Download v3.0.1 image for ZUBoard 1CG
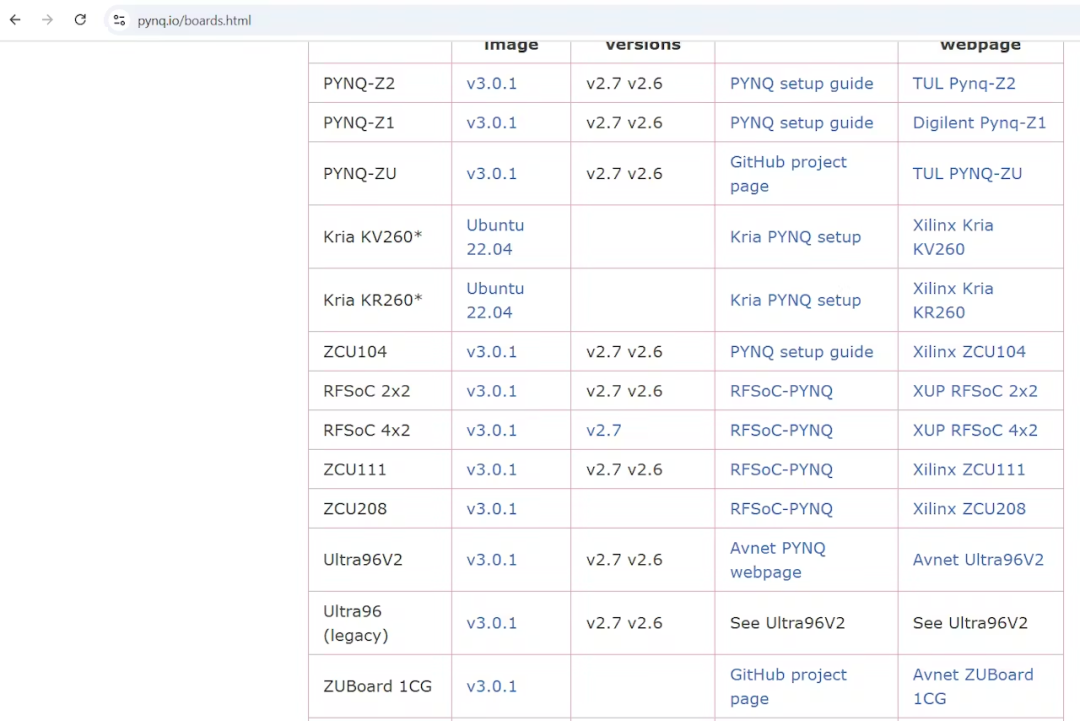Screen dimensions: 1080x721 [x=491, y=687]
